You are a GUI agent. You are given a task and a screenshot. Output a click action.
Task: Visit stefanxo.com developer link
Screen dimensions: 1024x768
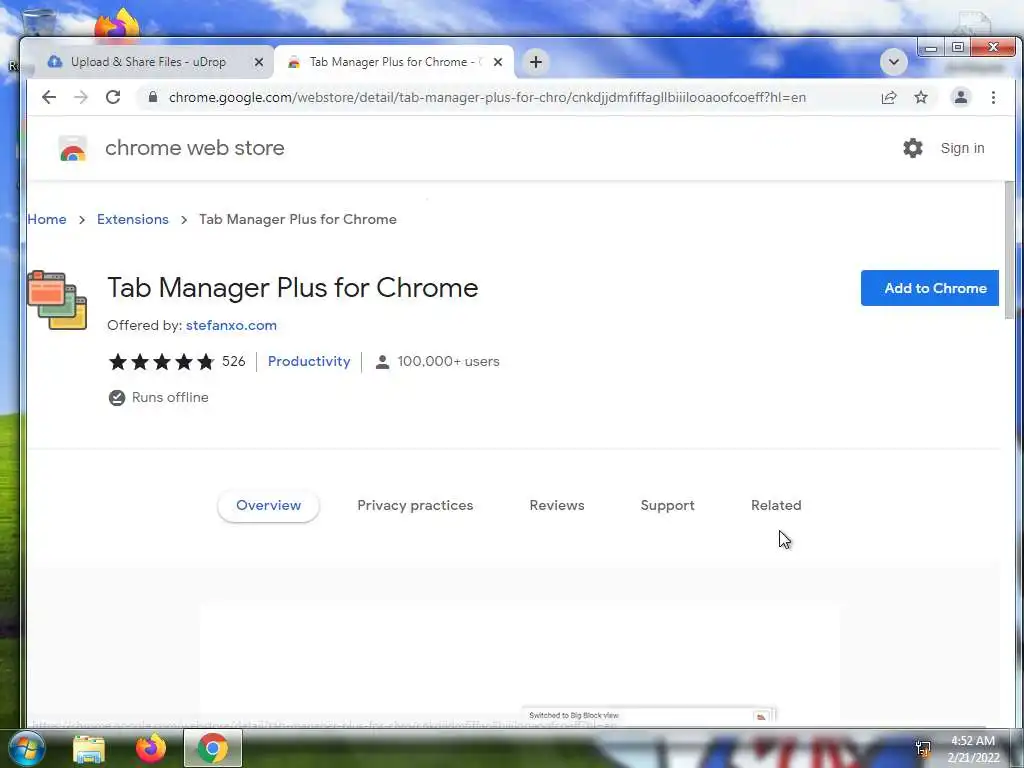pyautogui.click(x=231, y=325)
